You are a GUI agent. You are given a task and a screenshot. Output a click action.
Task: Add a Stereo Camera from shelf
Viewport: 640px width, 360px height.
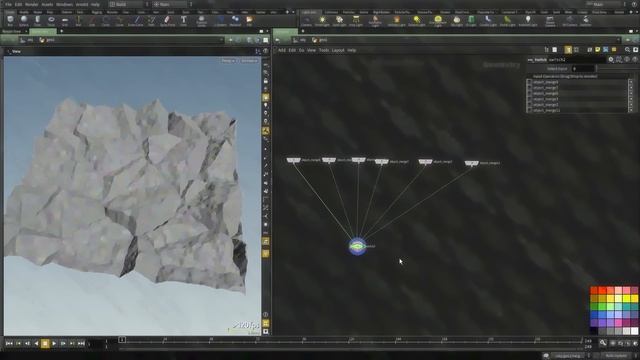point(550,21)
